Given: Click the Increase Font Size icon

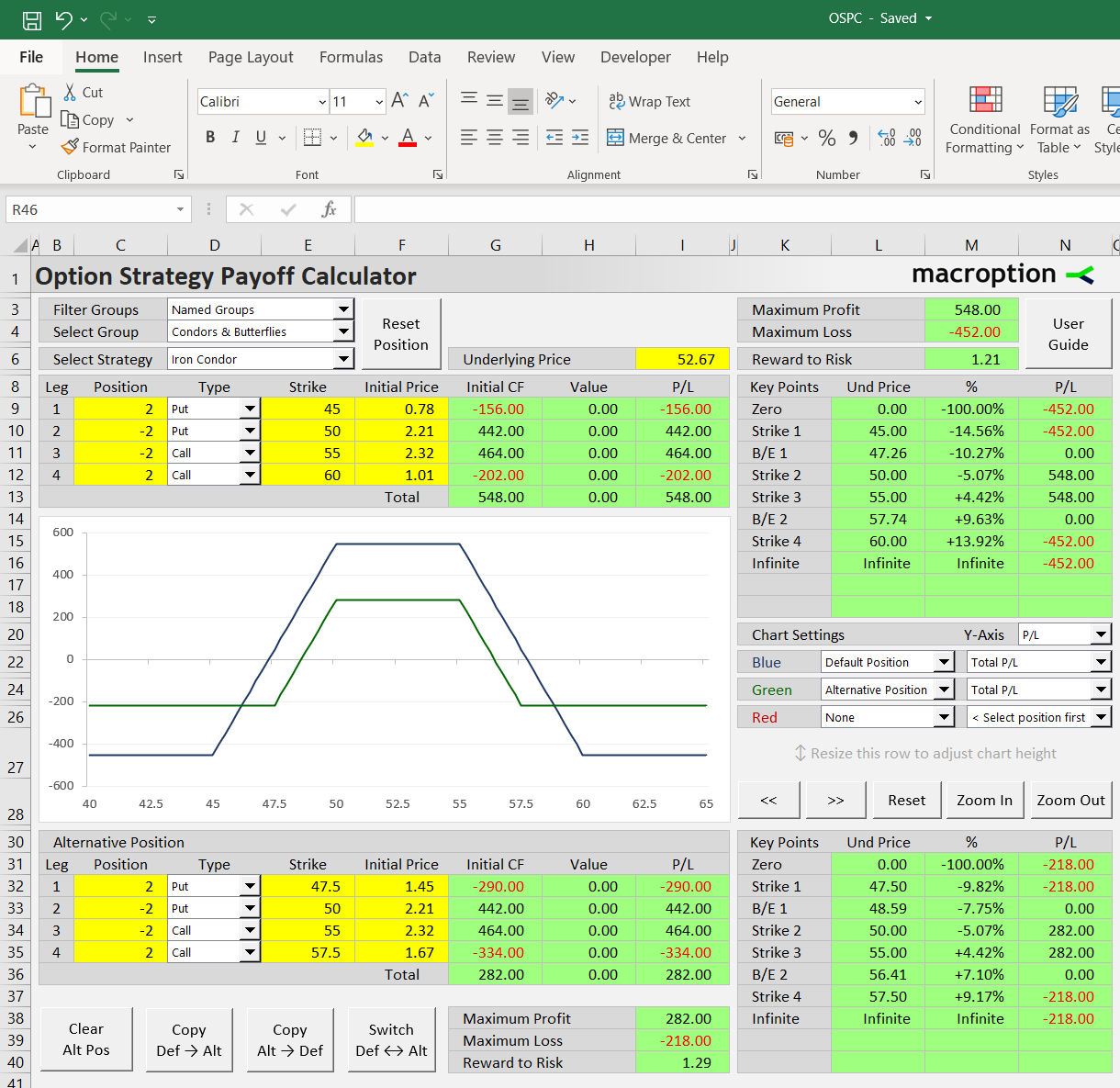Looking at the screenshot, I should coord(399,101).
